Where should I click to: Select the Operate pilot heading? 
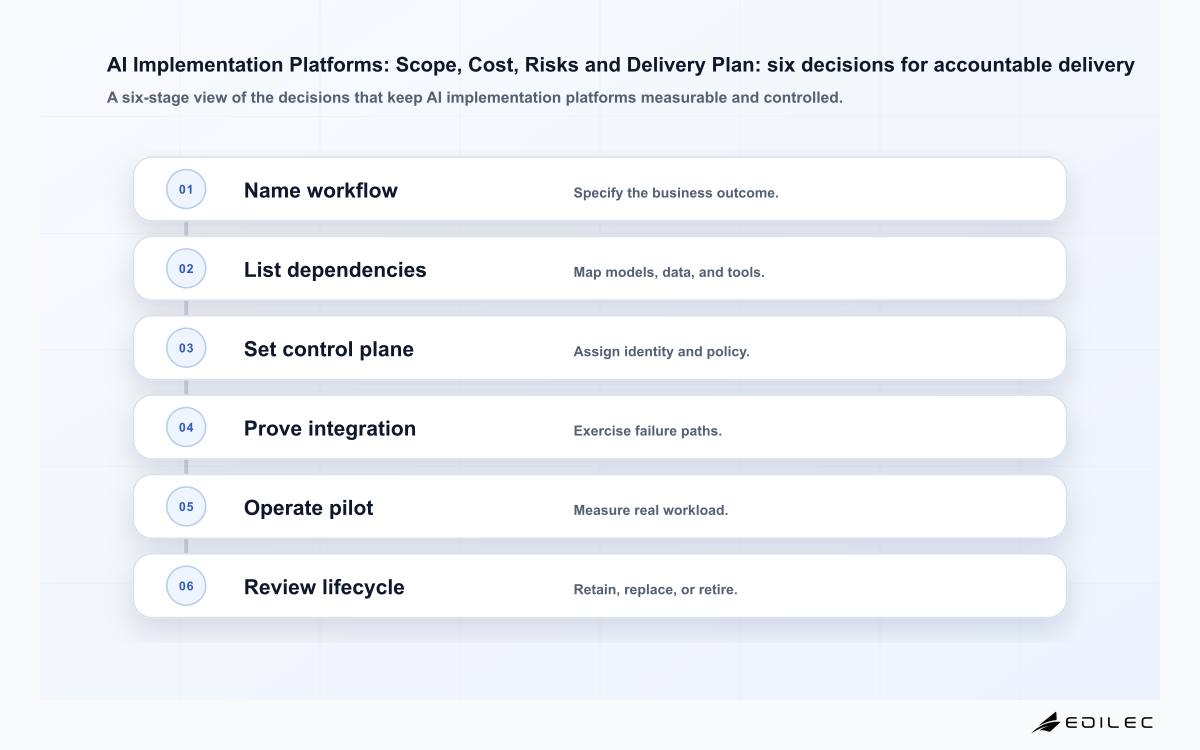pos(309,507)
